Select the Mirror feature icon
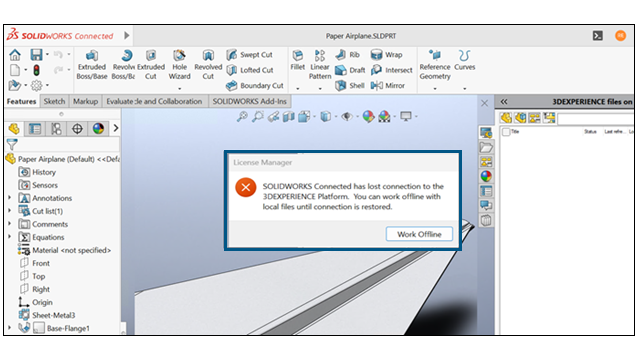The height and width of the screenshot is (360, 640). tap(388, 85)
